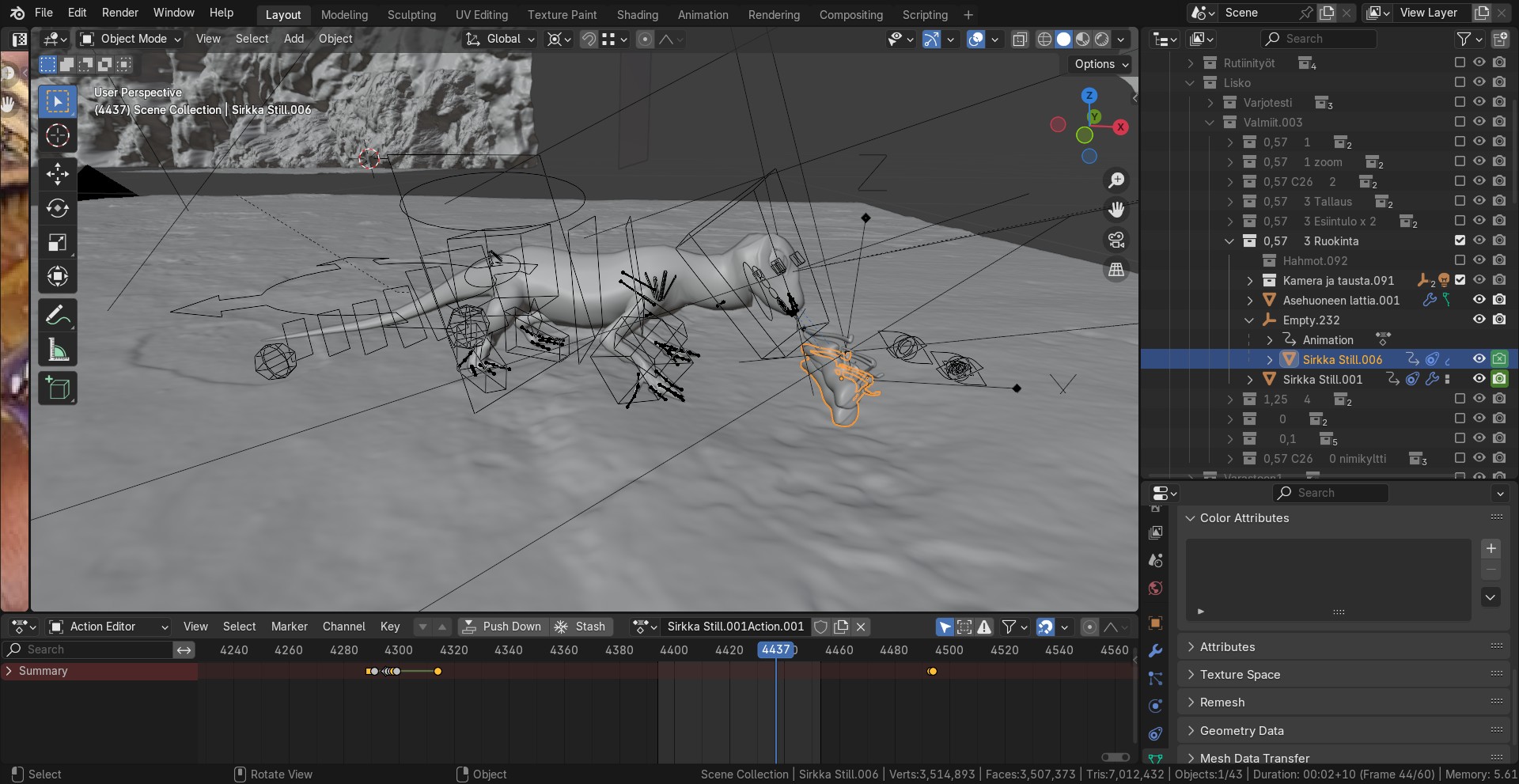
Task: Switch to the Sculpting workspace tab
Action: [411, 14]
